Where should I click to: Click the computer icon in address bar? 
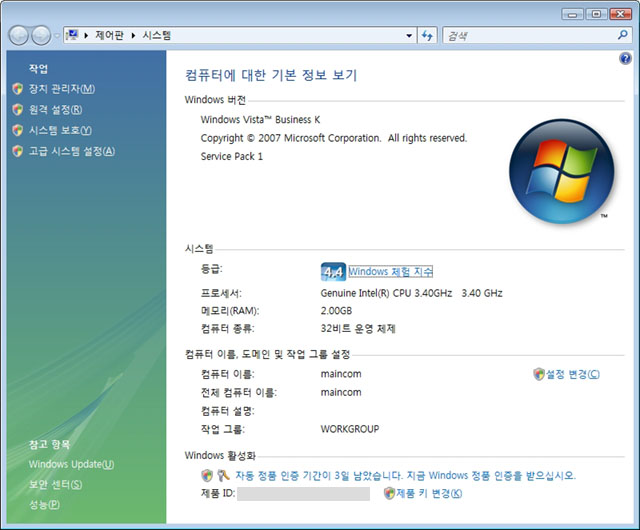[73, 35]
